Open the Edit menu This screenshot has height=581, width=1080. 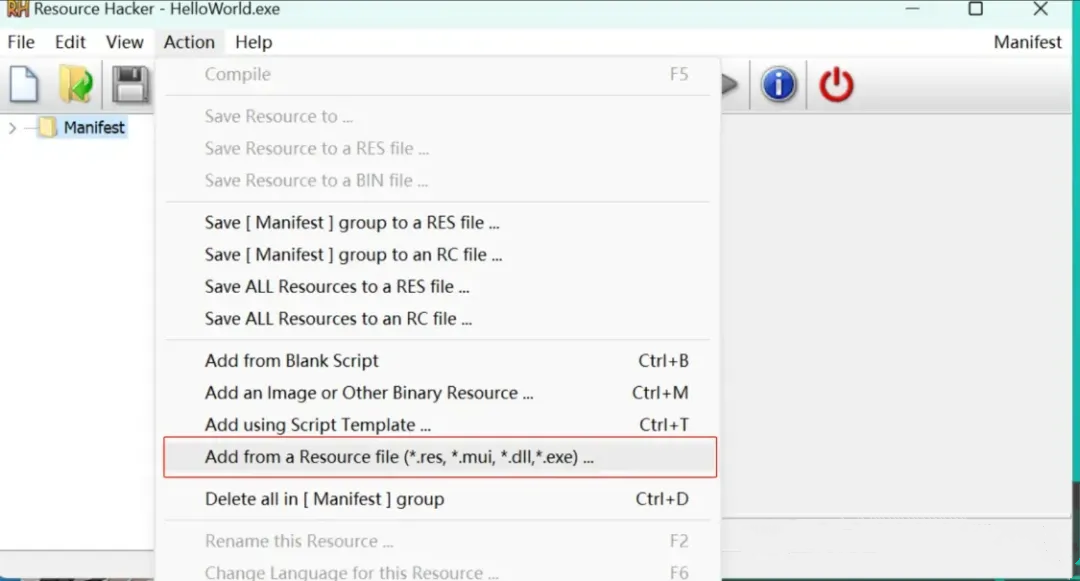pos(70,42)
